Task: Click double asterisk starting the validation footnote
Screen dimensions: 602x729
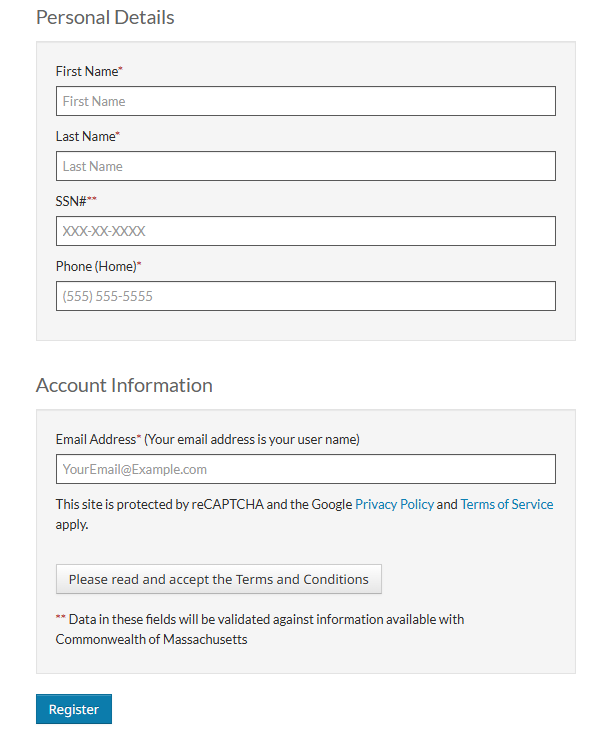Action: [x=60, y=617]
